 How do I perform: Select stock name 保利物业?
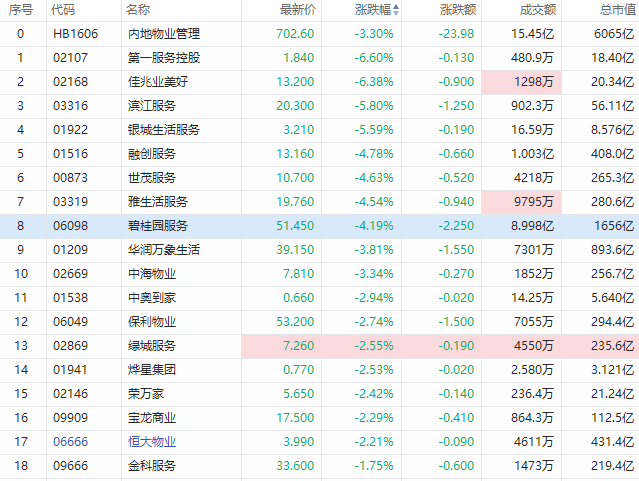pyautogui.click(x=152, y=322)
